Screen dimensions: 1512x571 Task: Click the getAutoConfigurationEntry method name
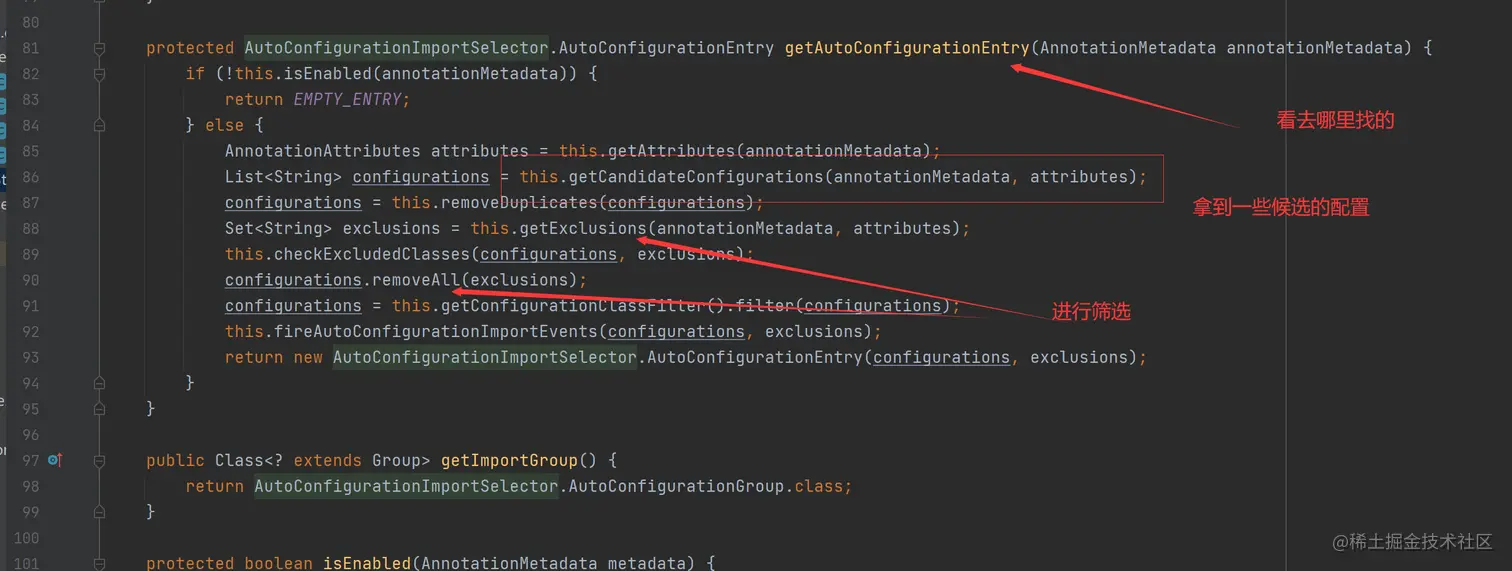907,47
